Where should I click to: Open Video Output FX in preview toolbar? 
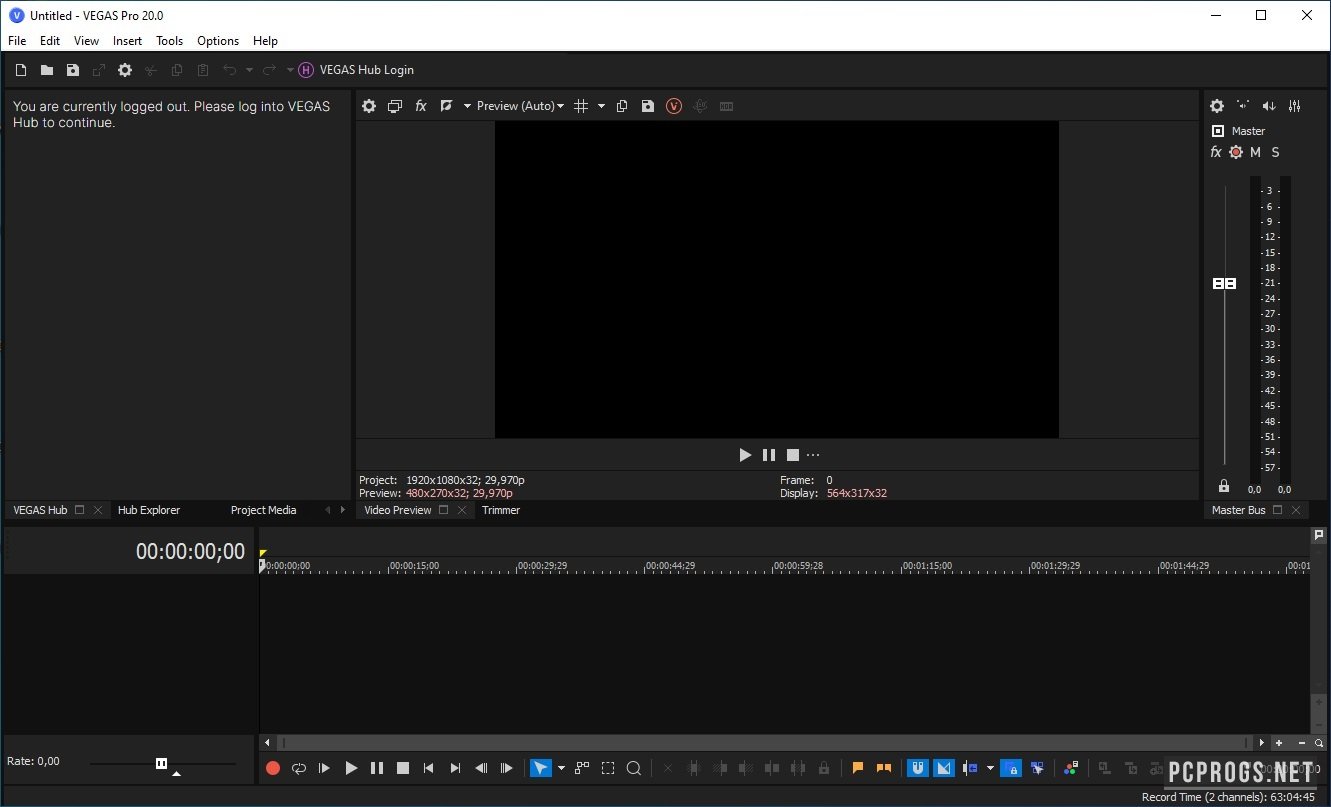click(421, 106)
